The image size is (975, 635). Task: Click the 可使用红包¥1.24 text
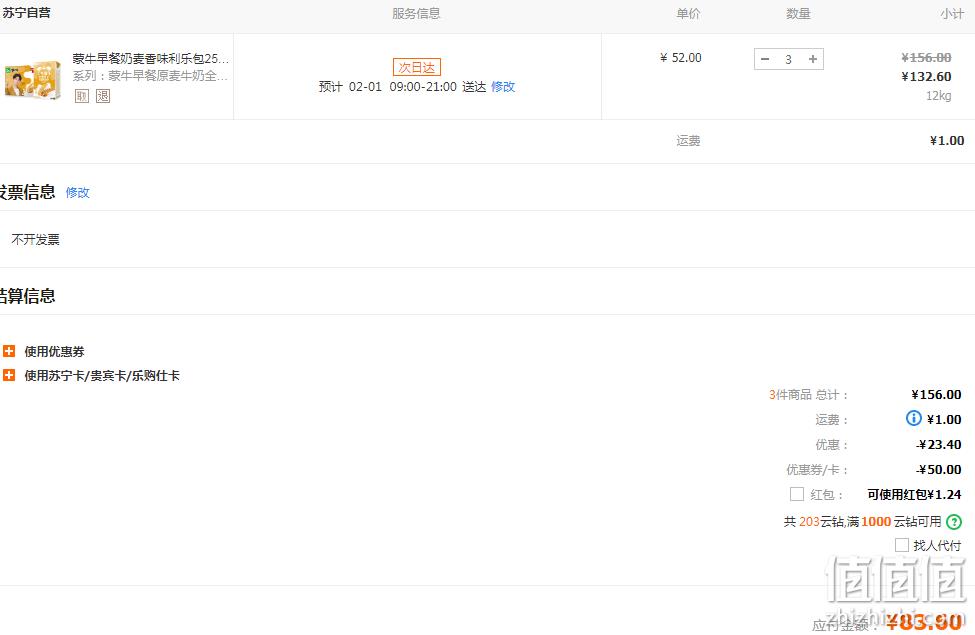[x=914, y=494]
